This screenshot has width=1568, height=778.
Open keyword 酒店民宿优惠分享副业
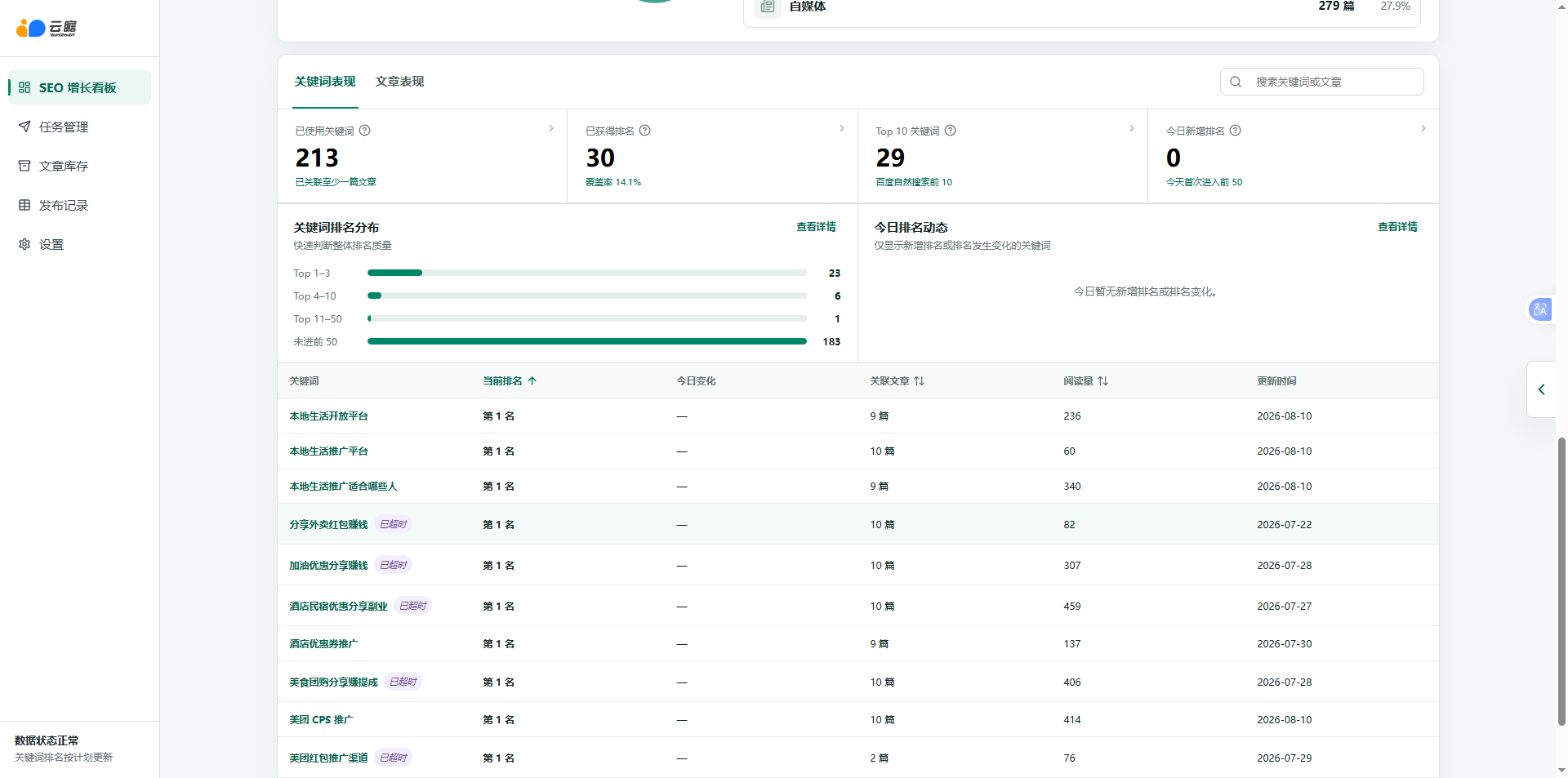click(339, 607)
